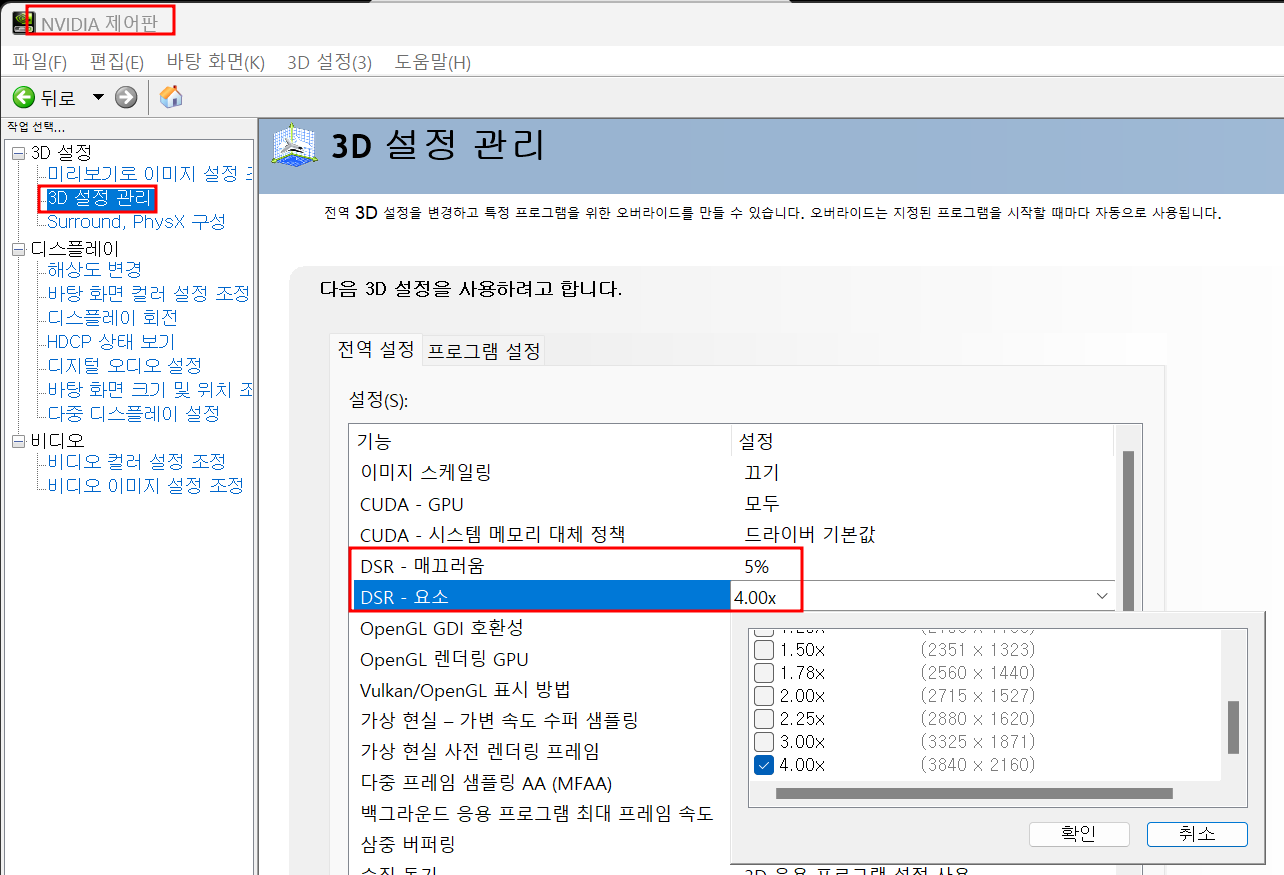Select the 이미지 스케일링 settings row
This screenshot has height=875, width=1284.
tap(735, 472)
